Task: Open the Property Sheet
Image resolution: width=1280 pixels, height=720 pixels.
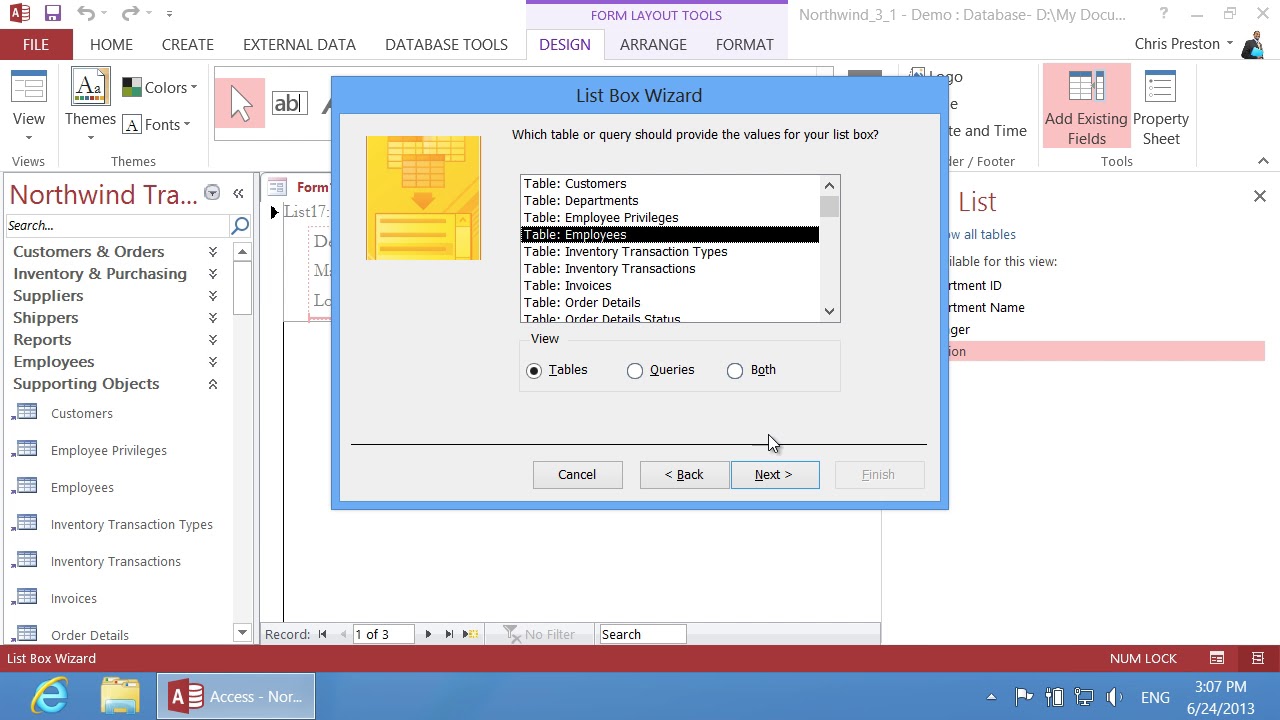Action: (x=1161, y=106)
